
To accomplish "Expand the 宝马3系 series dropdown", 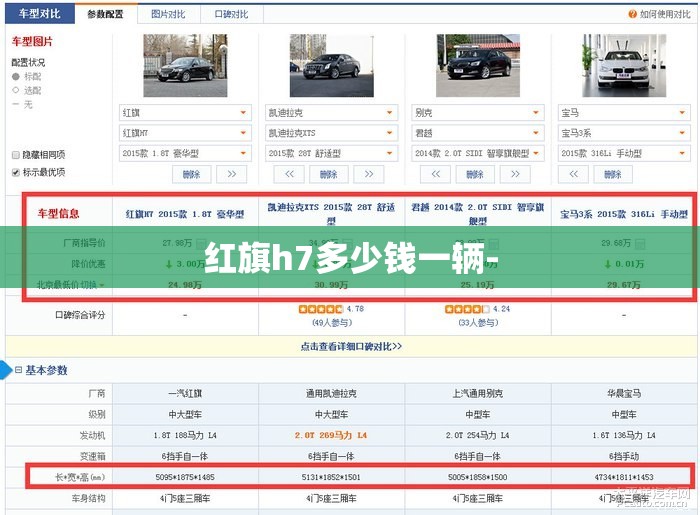I will coord(624,133).
